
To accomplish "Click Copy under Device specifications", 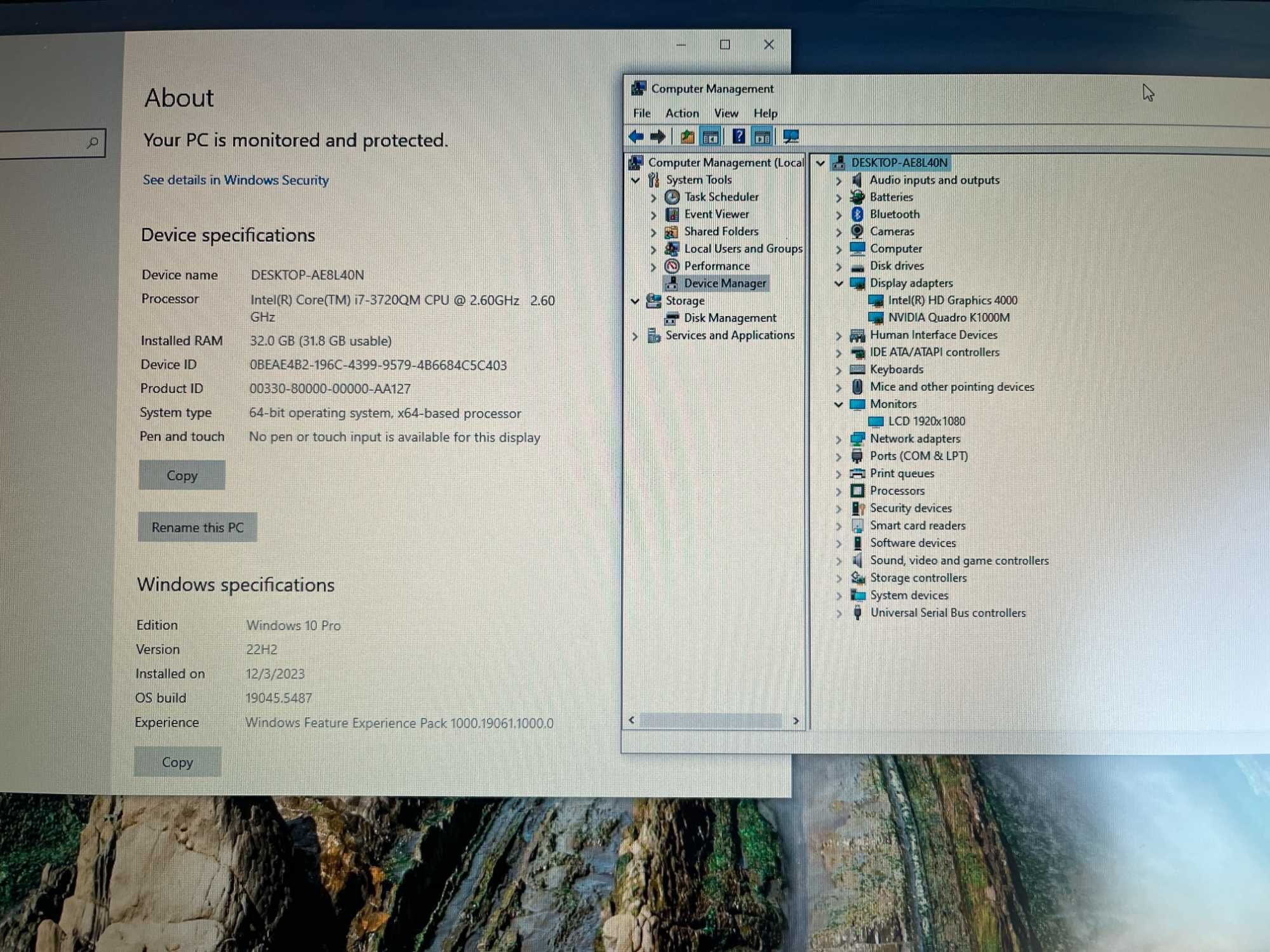I will pos(182,475).
